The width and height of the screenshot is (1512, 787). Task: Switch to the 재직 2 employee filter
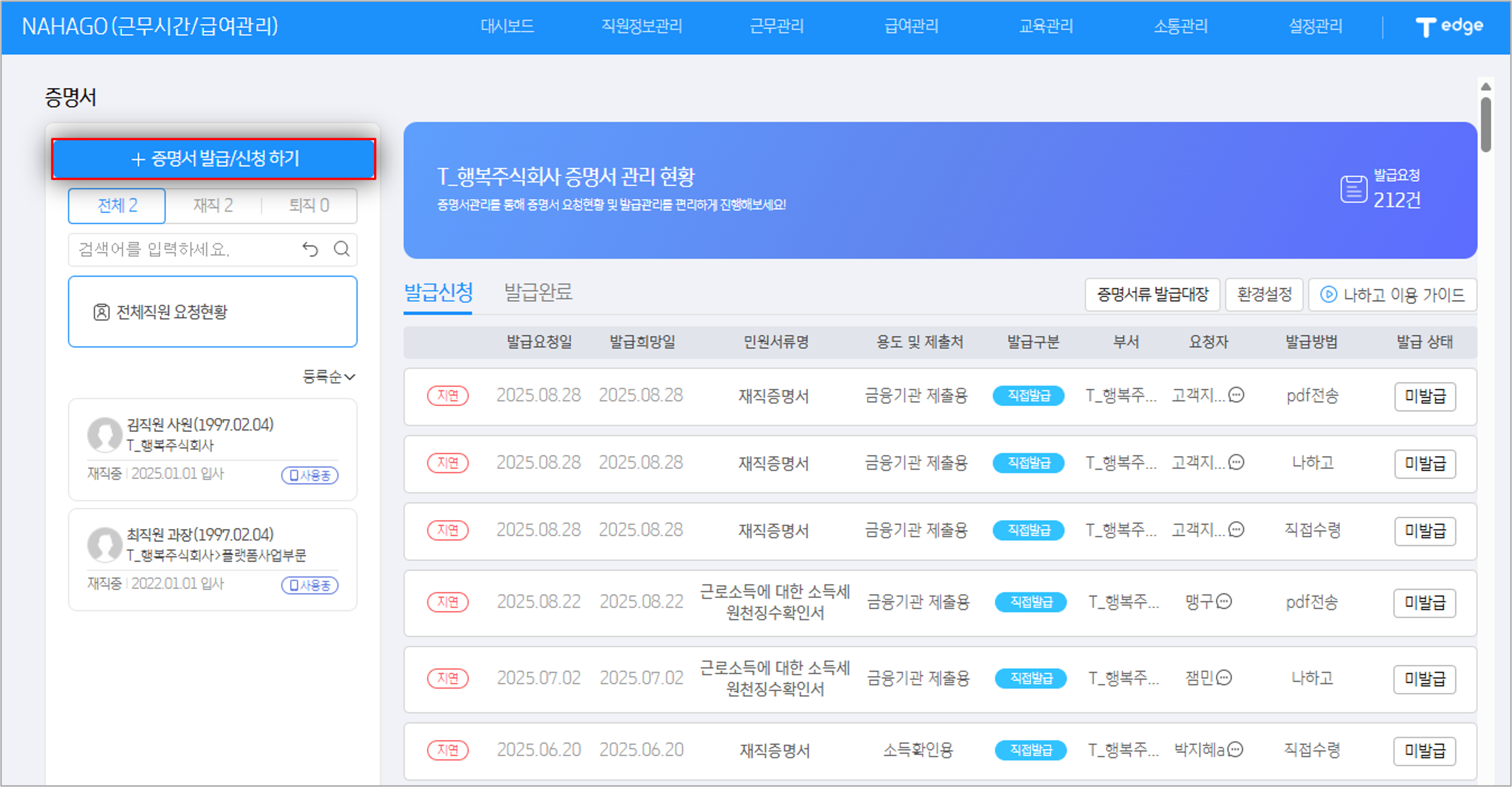[x=212, y=206]
